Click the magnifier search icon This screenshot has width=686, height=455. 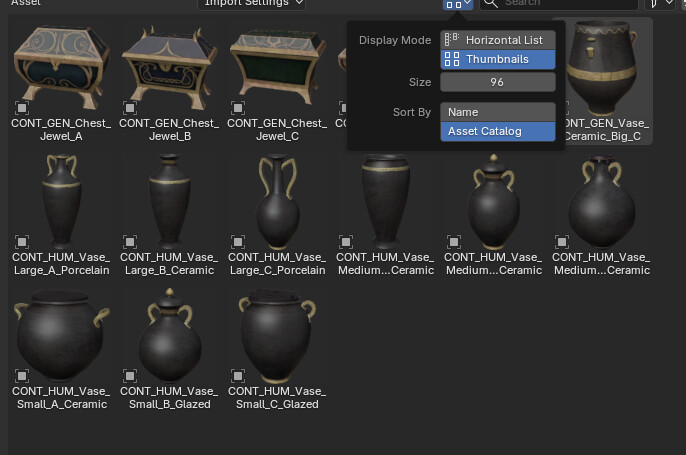(x=491, y=3)
